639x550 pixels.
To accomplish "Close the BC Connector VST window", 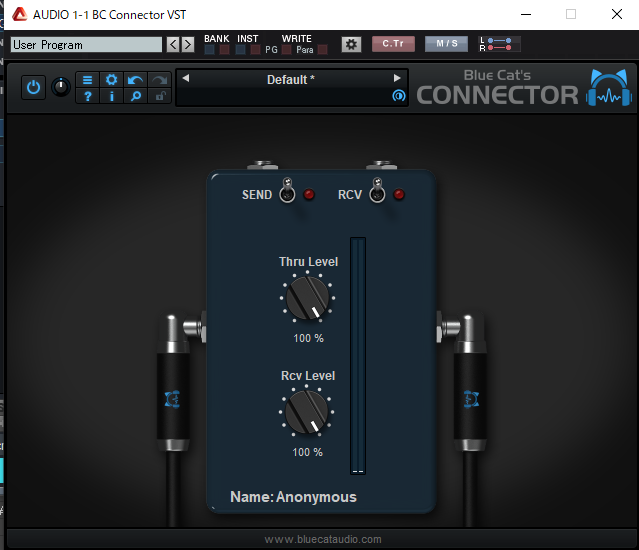I will point(617,14).
